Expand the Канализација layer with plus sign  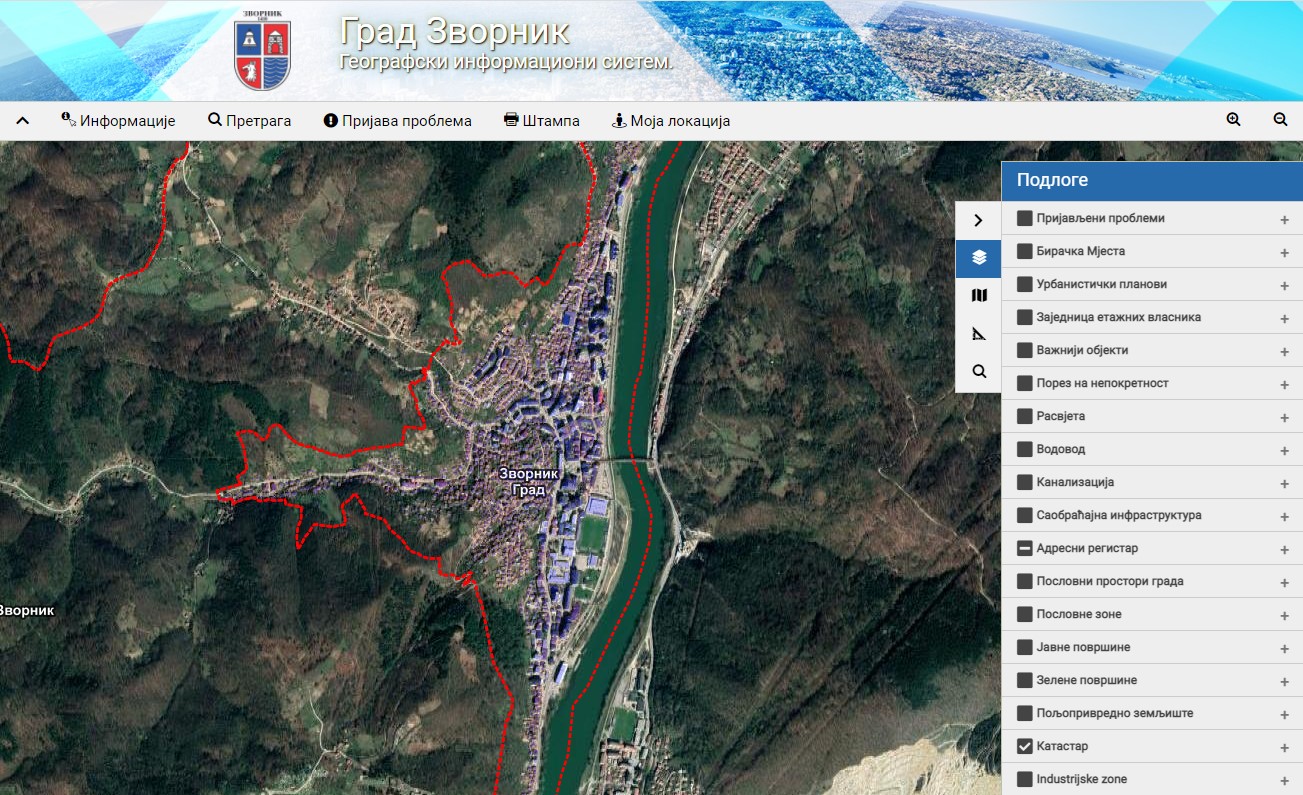(1284, 483)
